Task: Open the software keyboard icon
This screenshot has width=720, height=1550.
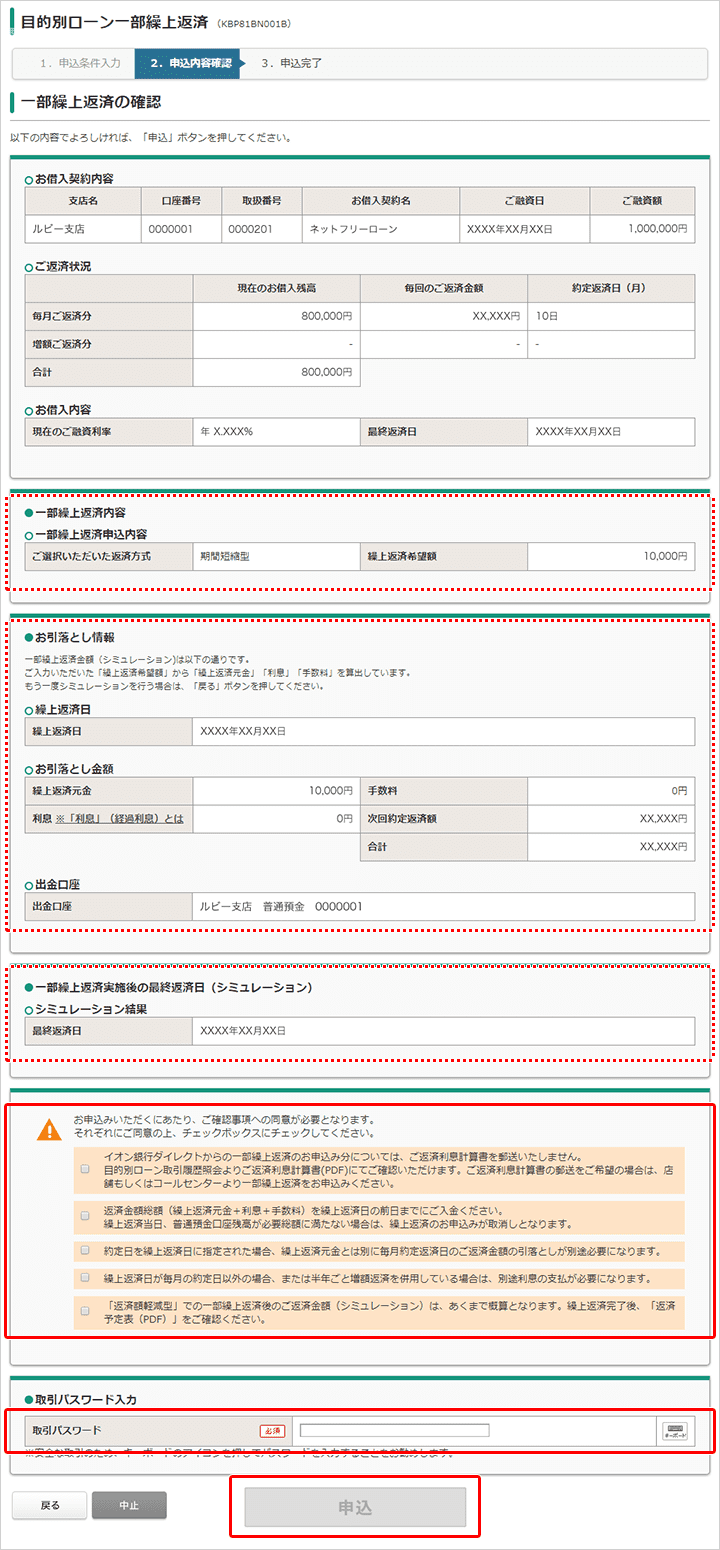Action: pos(674,1430)
